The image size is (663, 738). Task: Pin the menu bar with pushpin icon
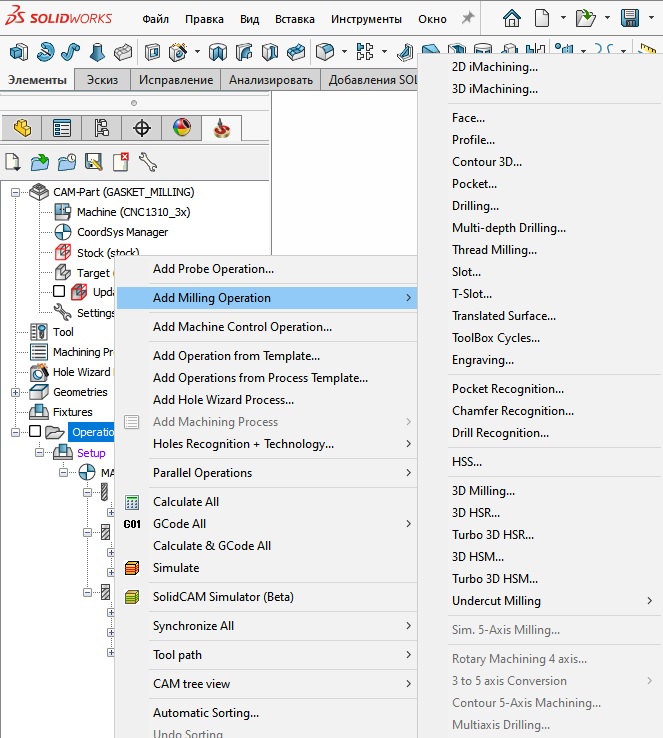pos(468,18)
